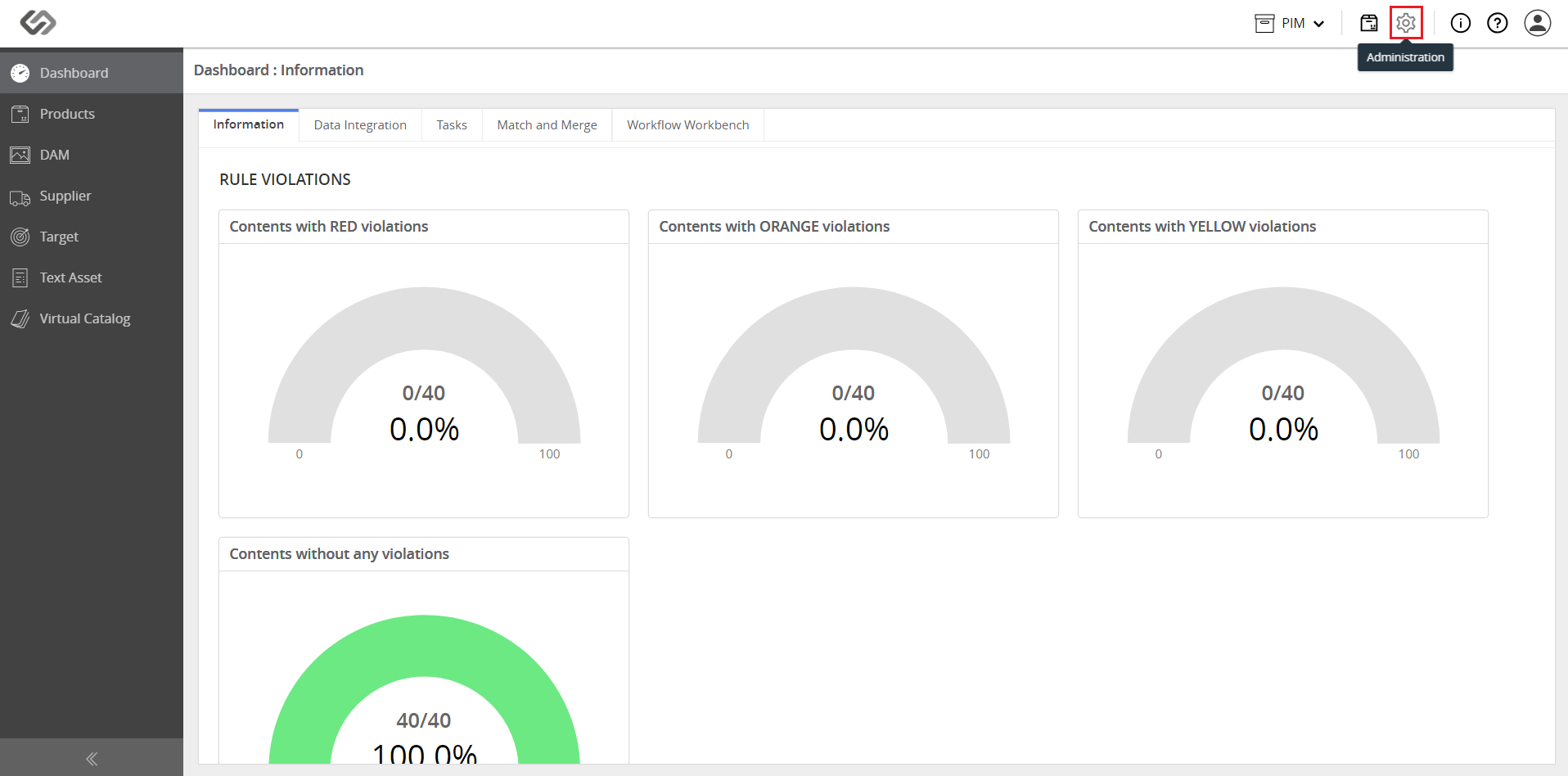
Task: Open Supplier in the sidebar
Action: coord(92,196)
